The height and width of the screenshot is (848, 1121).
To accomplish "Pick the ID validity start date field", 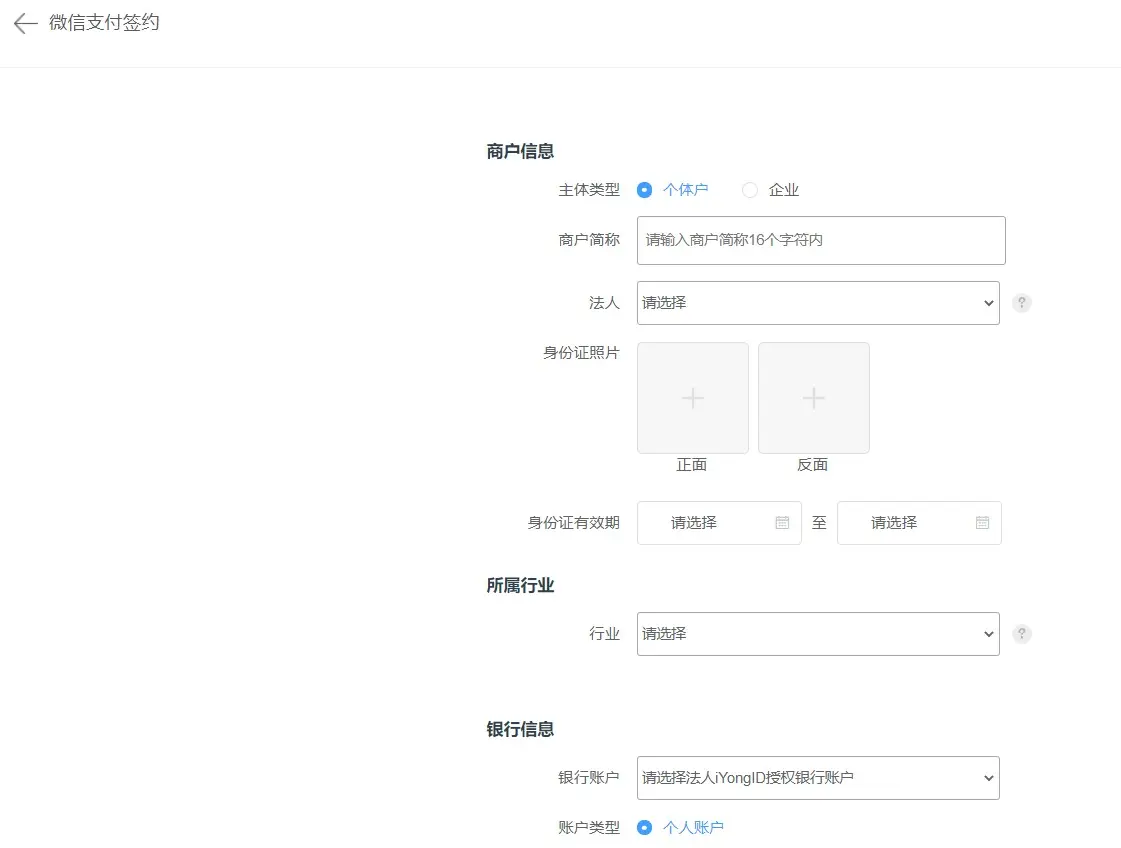I will 705,523.
